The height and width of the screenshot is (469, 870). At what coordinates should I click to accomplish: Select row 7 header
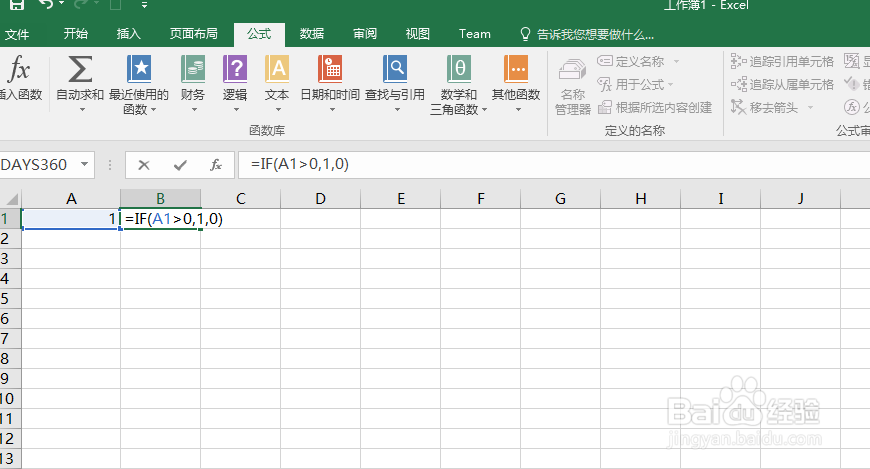tap(10, 339)
